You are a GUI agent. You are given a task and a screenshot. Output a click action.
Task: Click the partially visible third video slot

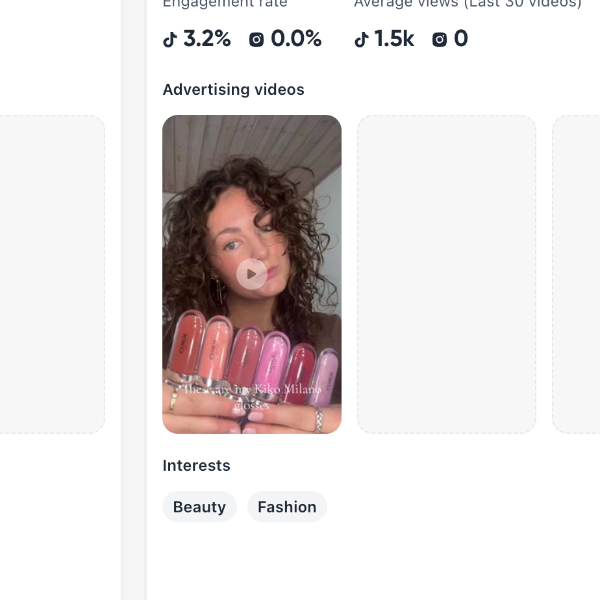tap(576, 274)
